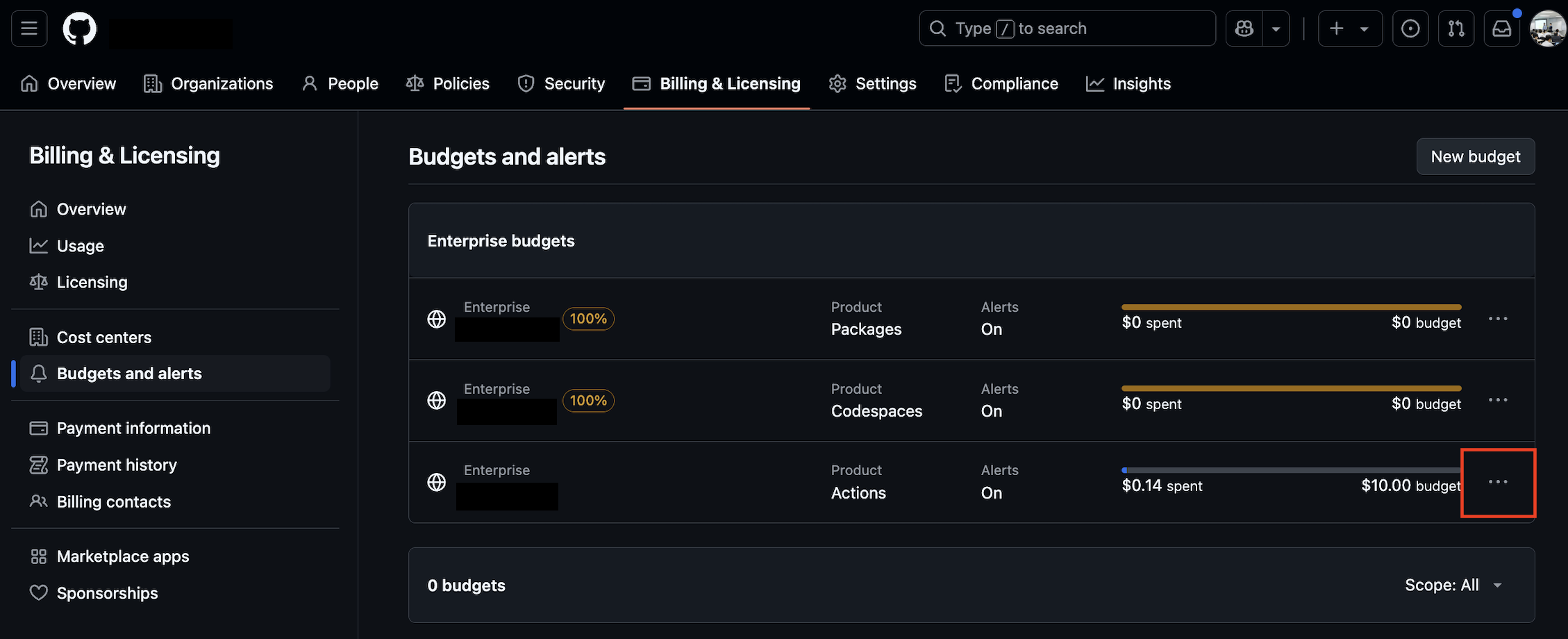Switch to the Compliance tab
The width and height of the screenshot is (1568, 639).
(1001, 84)
